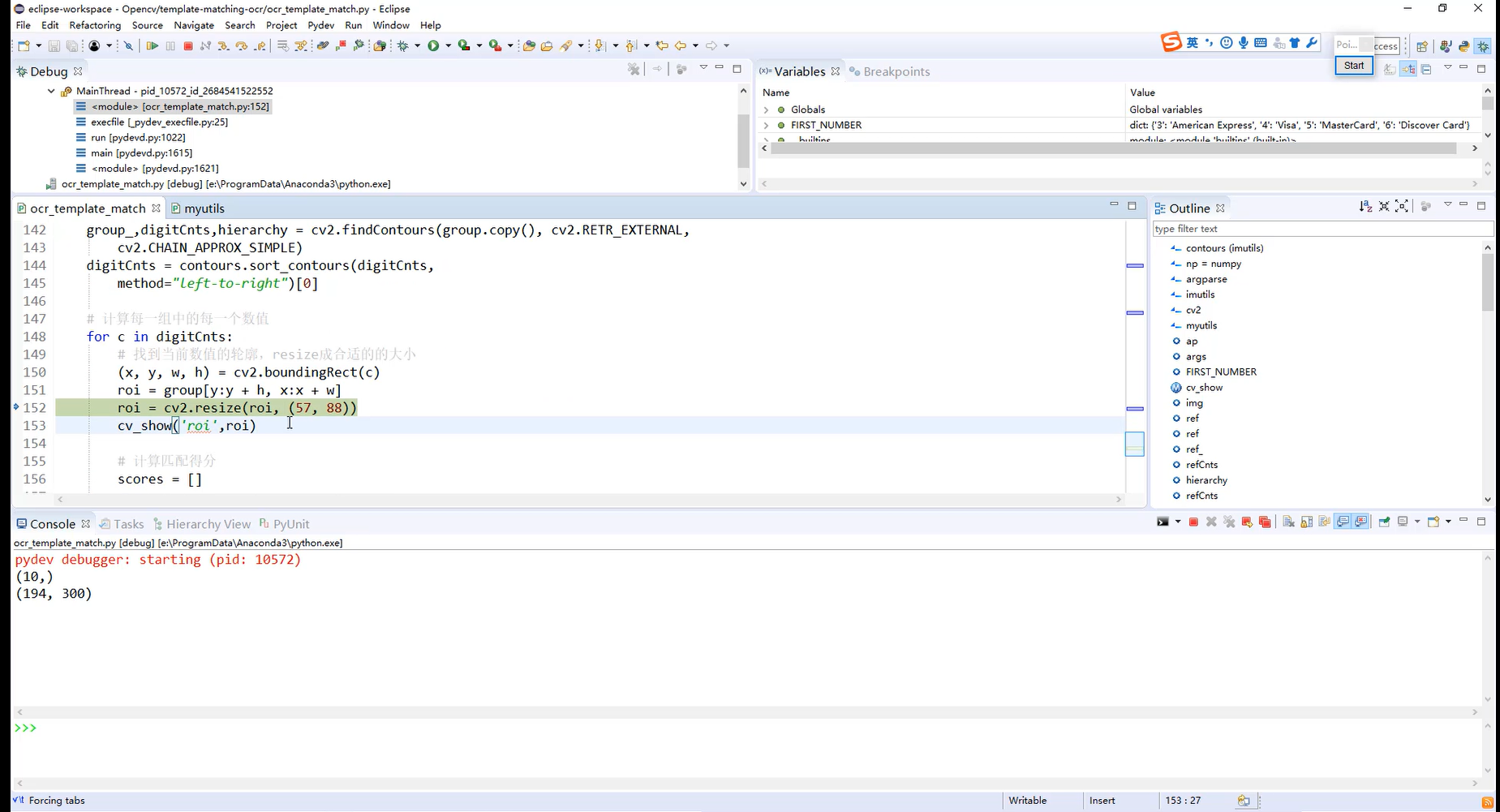Click the Disconnect debug icon
Viewport: 1500px width, 812px height.
(x=205, y=45)
